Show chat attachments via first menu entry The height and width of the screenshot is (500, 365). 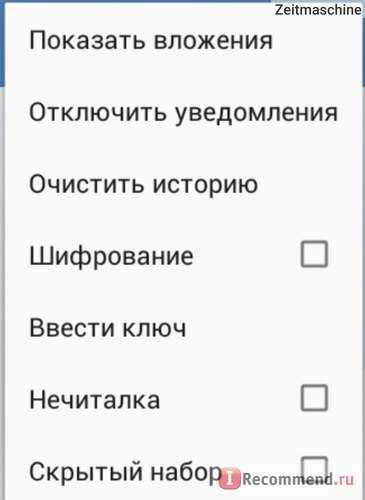[x=151, y=41]
